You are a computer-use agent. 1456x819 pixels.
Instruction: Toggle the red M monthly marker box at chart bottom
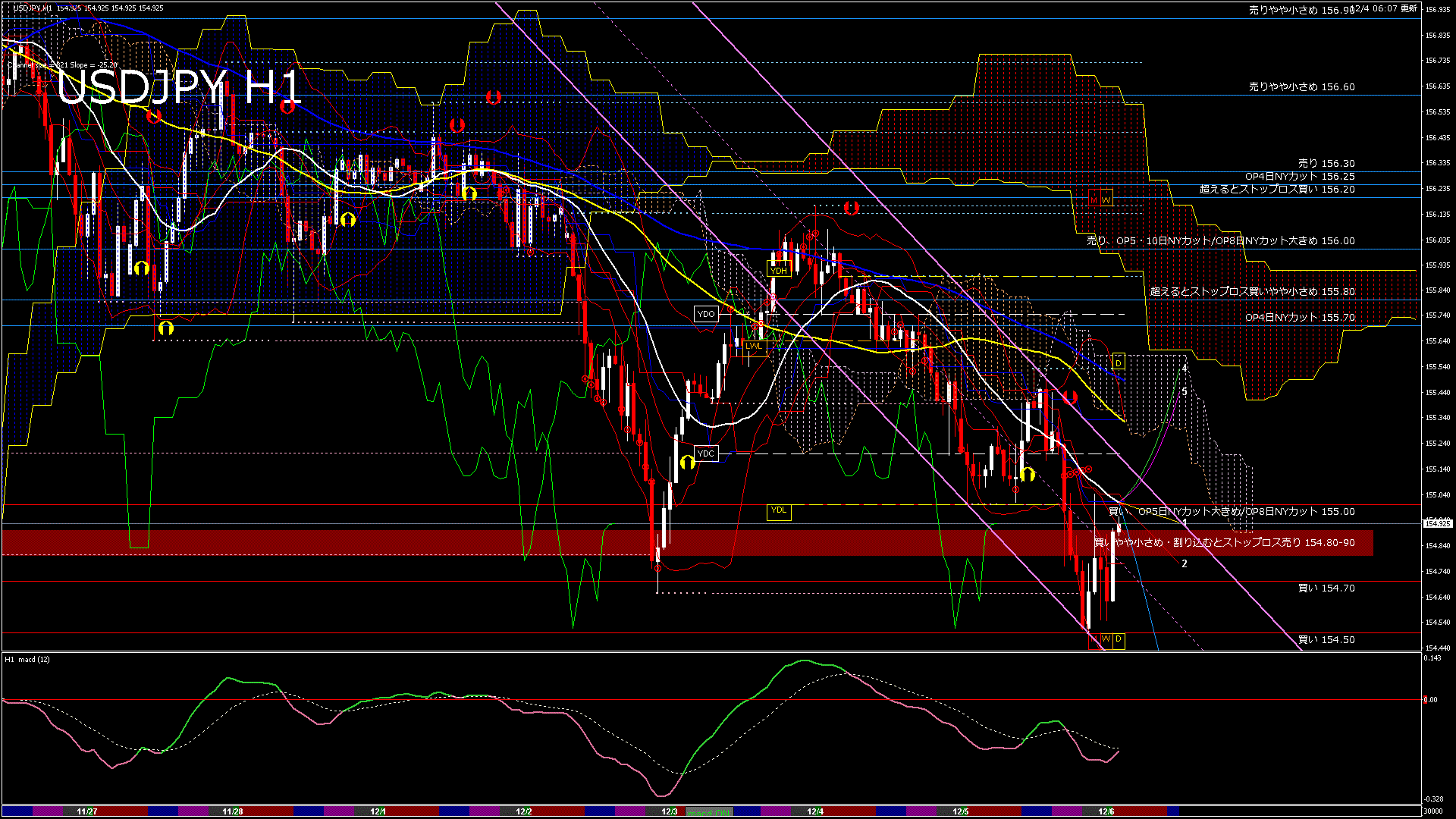coord(1094,642)
